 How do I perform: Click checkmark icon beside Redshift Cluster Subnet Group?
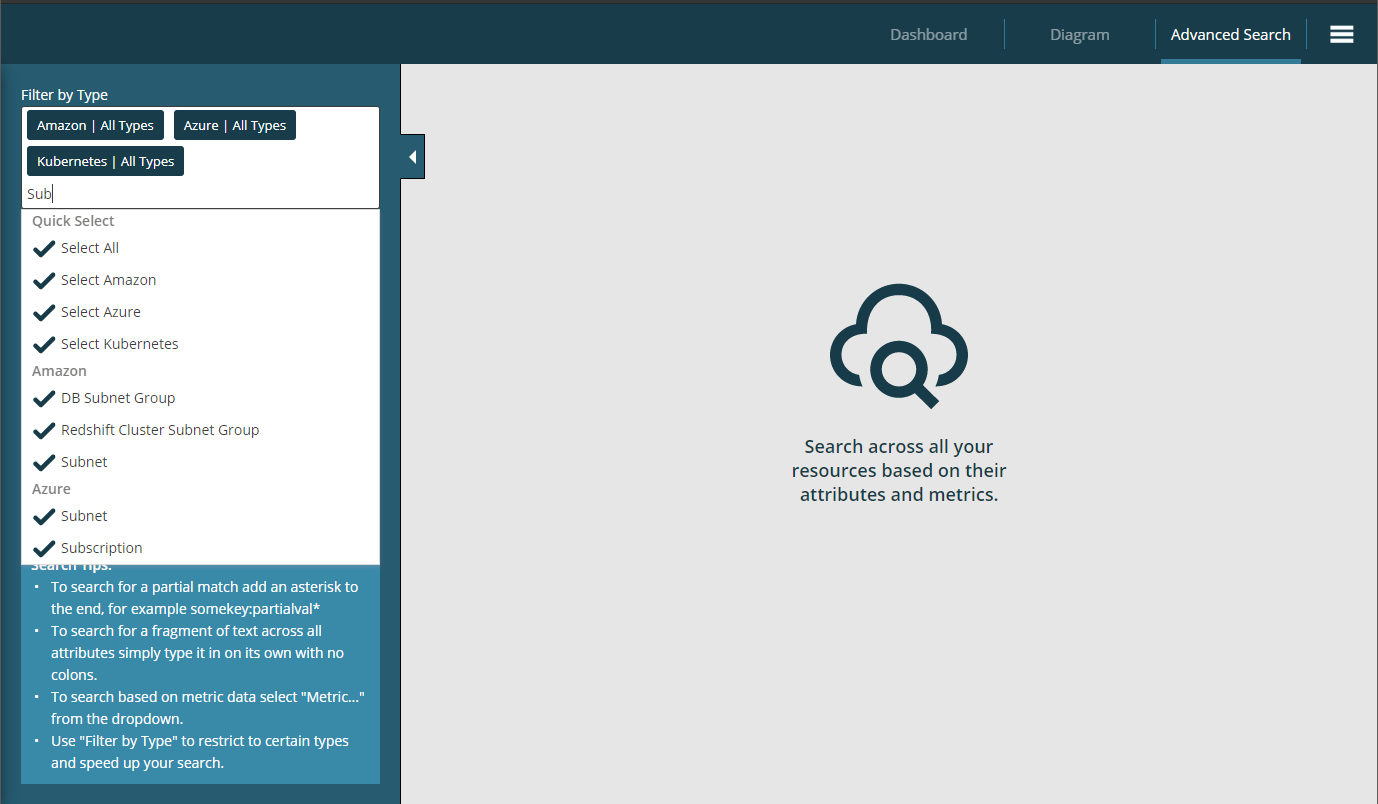tap(44, 430)
